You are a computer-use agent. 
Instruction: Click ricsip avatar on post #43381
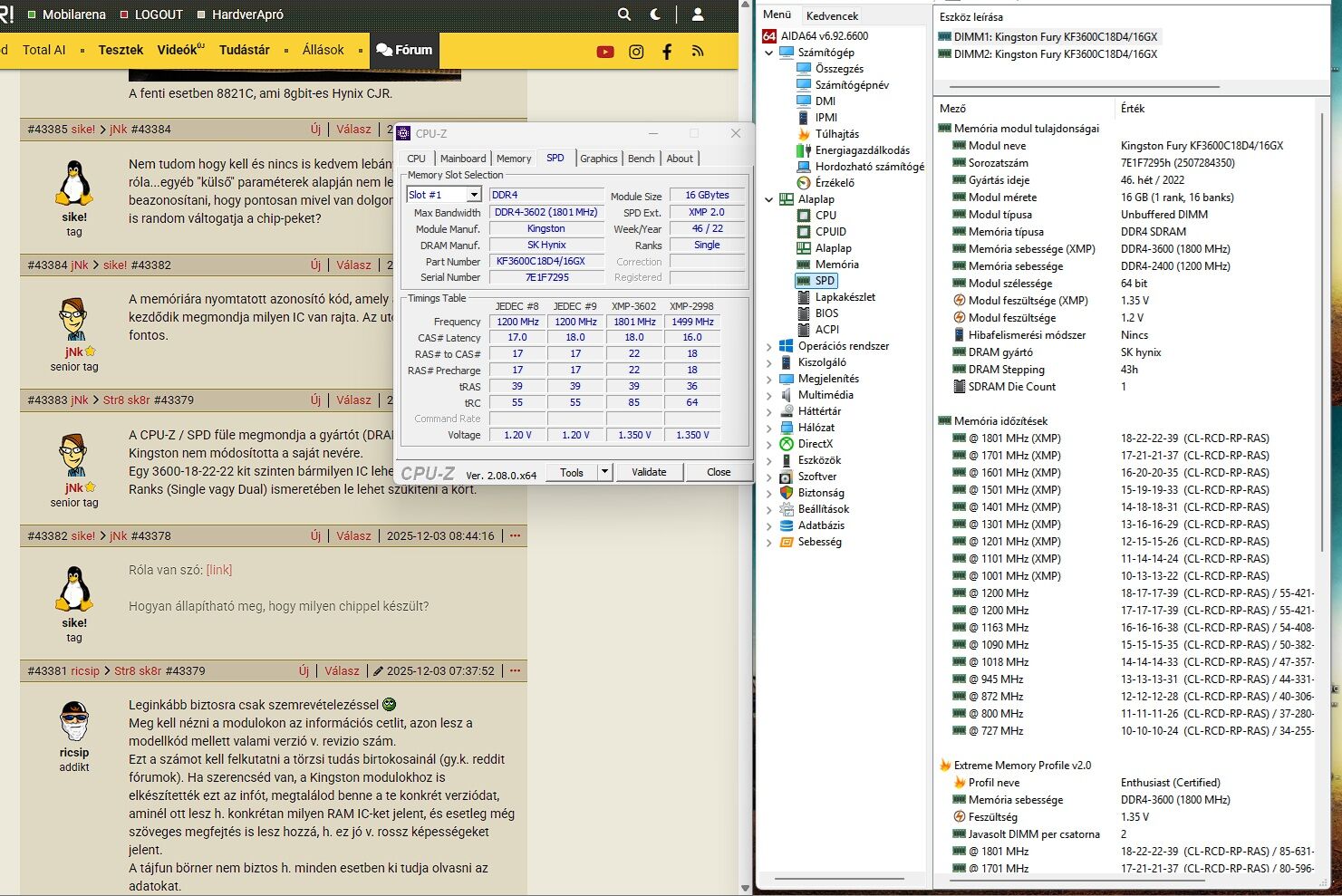(74, 721)
